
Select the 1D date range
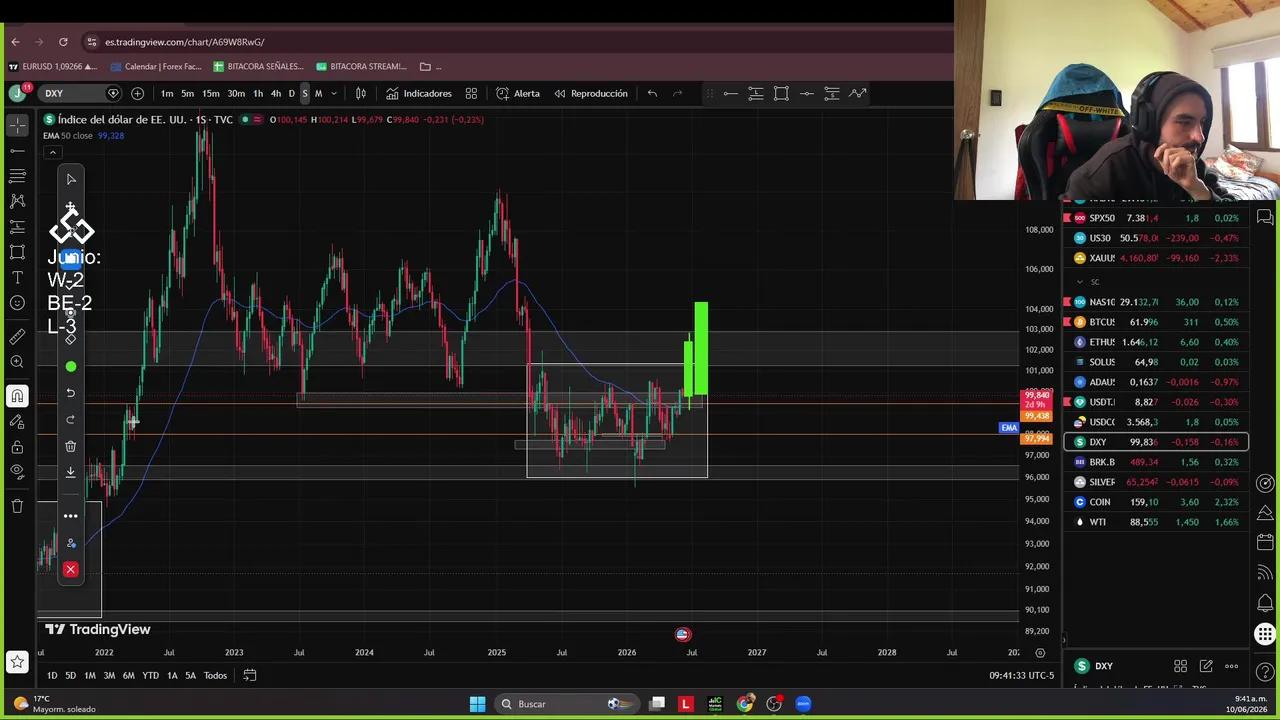point(52,675)
